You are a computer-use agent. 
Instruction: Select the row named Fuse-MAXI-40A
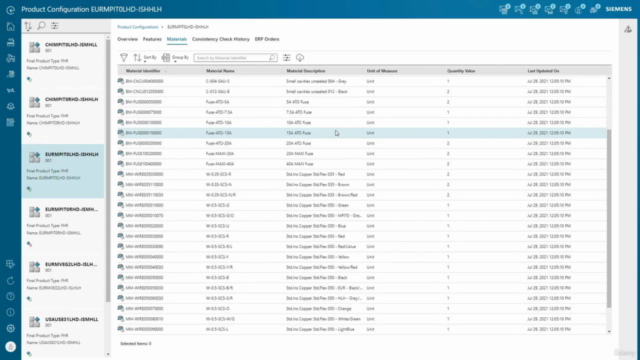[x=362, y=164]
